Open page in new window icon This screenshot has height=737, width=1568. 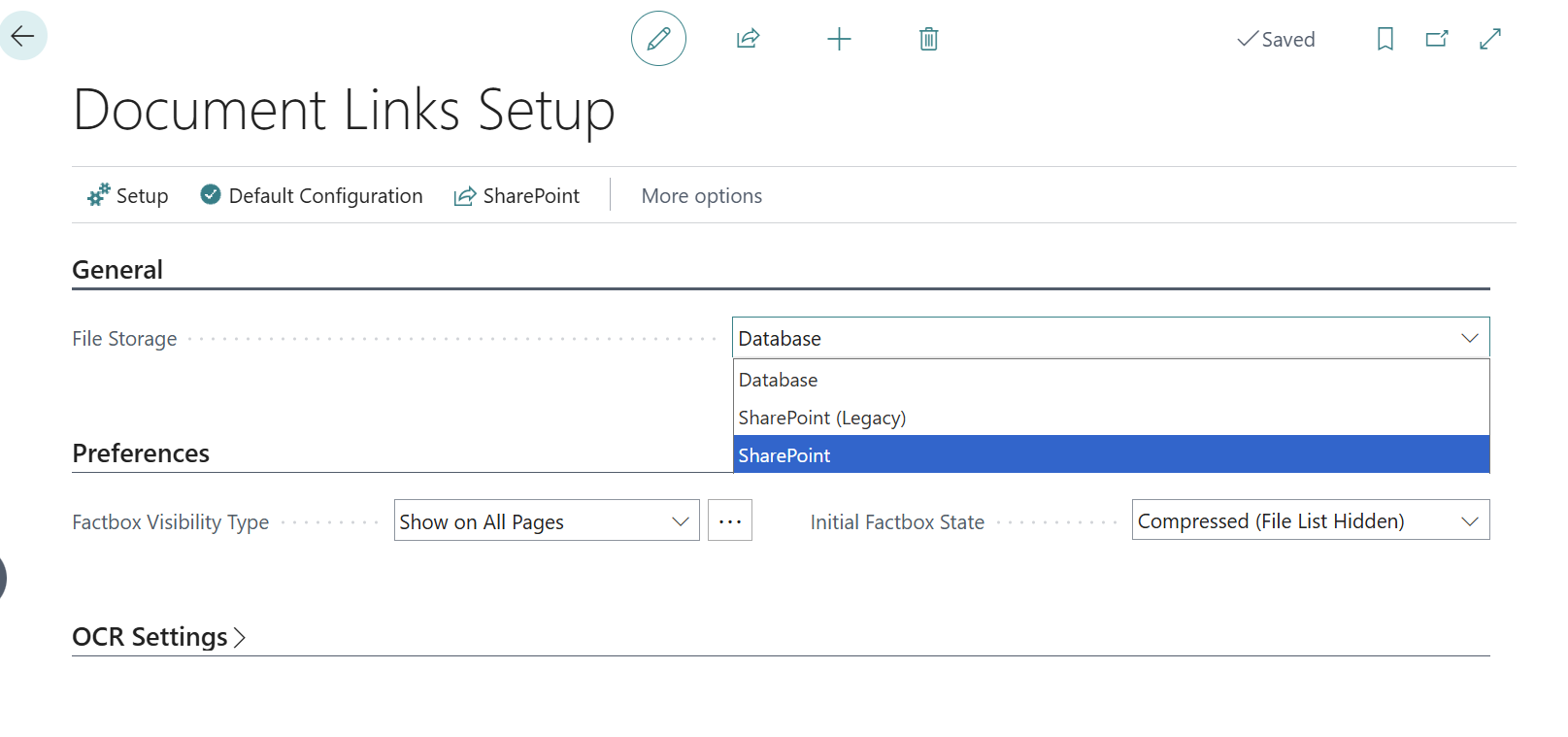[1437, 39]
